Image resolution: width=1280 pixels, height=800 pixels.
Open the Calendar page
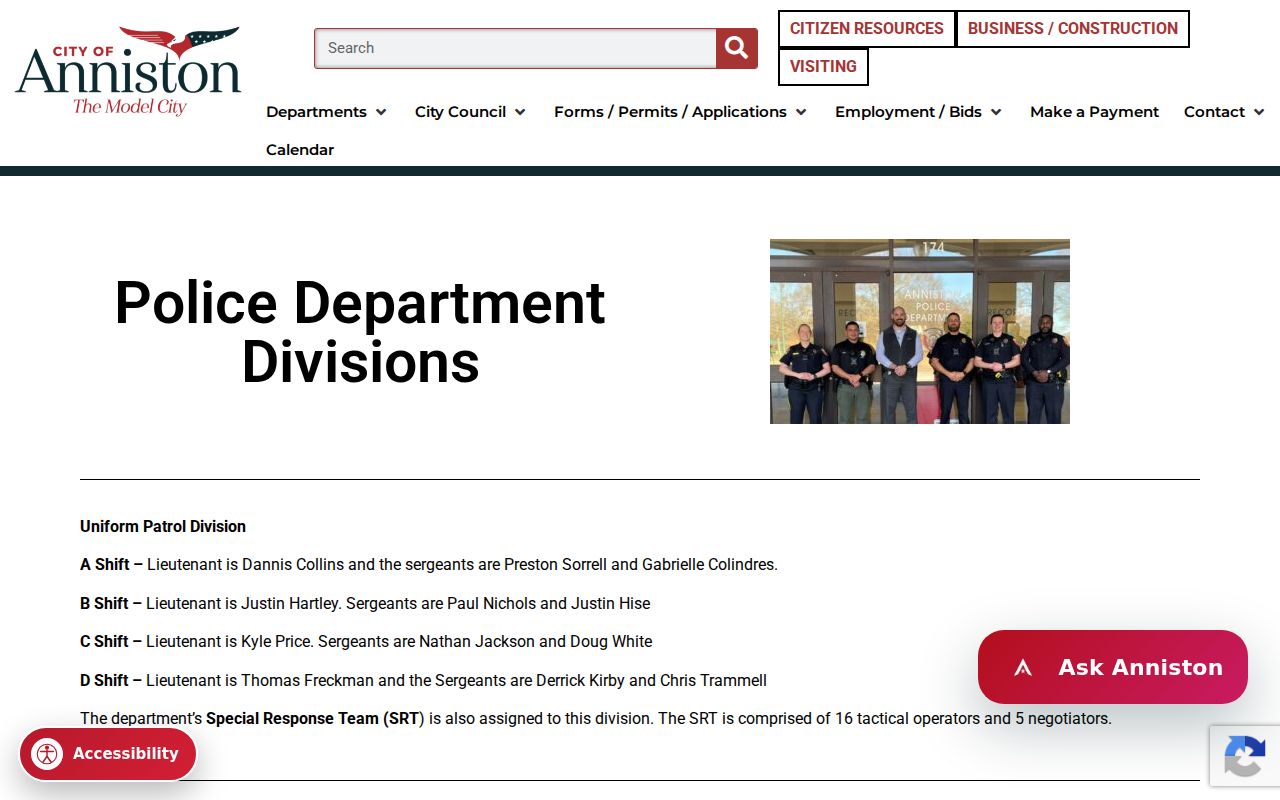(x=300, y=150)
